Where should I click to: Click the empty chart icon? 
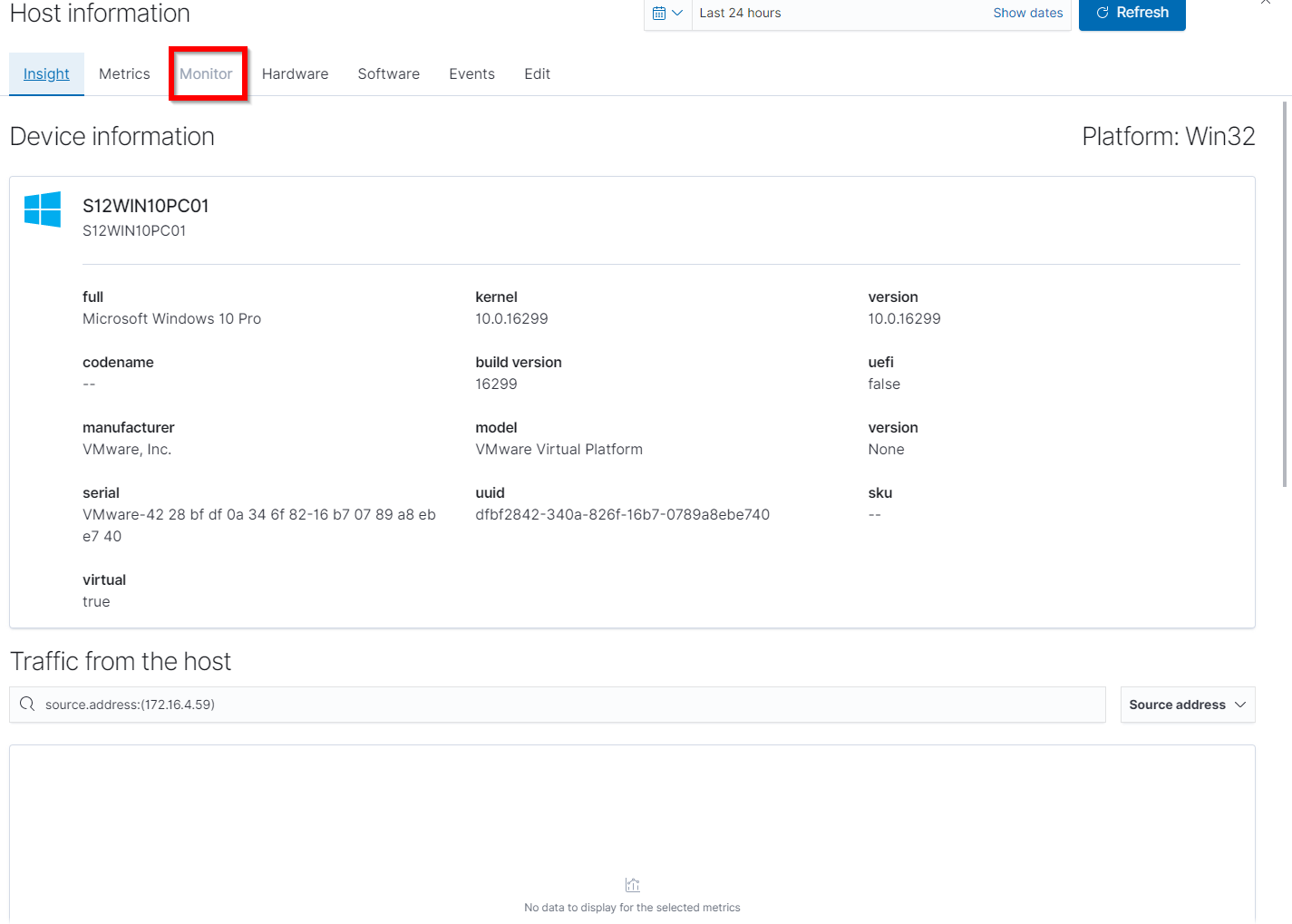[633, 885]
